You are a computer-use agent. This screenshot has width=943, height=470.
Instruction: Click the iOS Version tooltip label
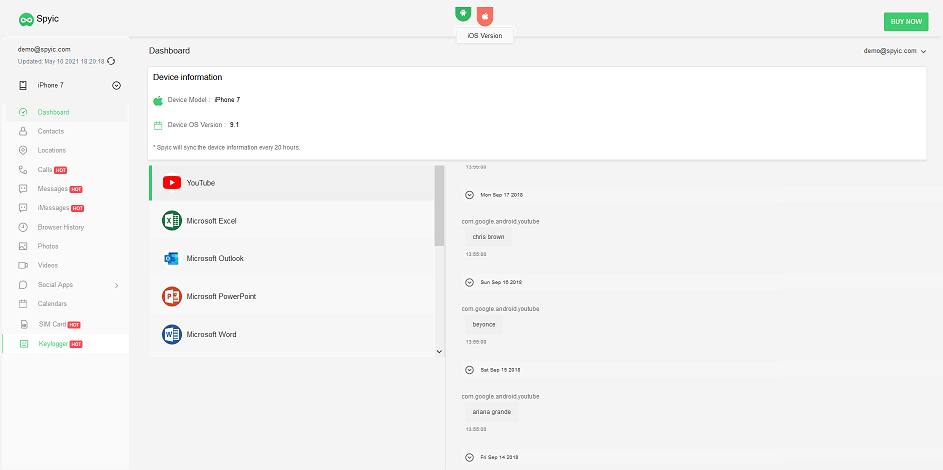[x=485, y=36]
